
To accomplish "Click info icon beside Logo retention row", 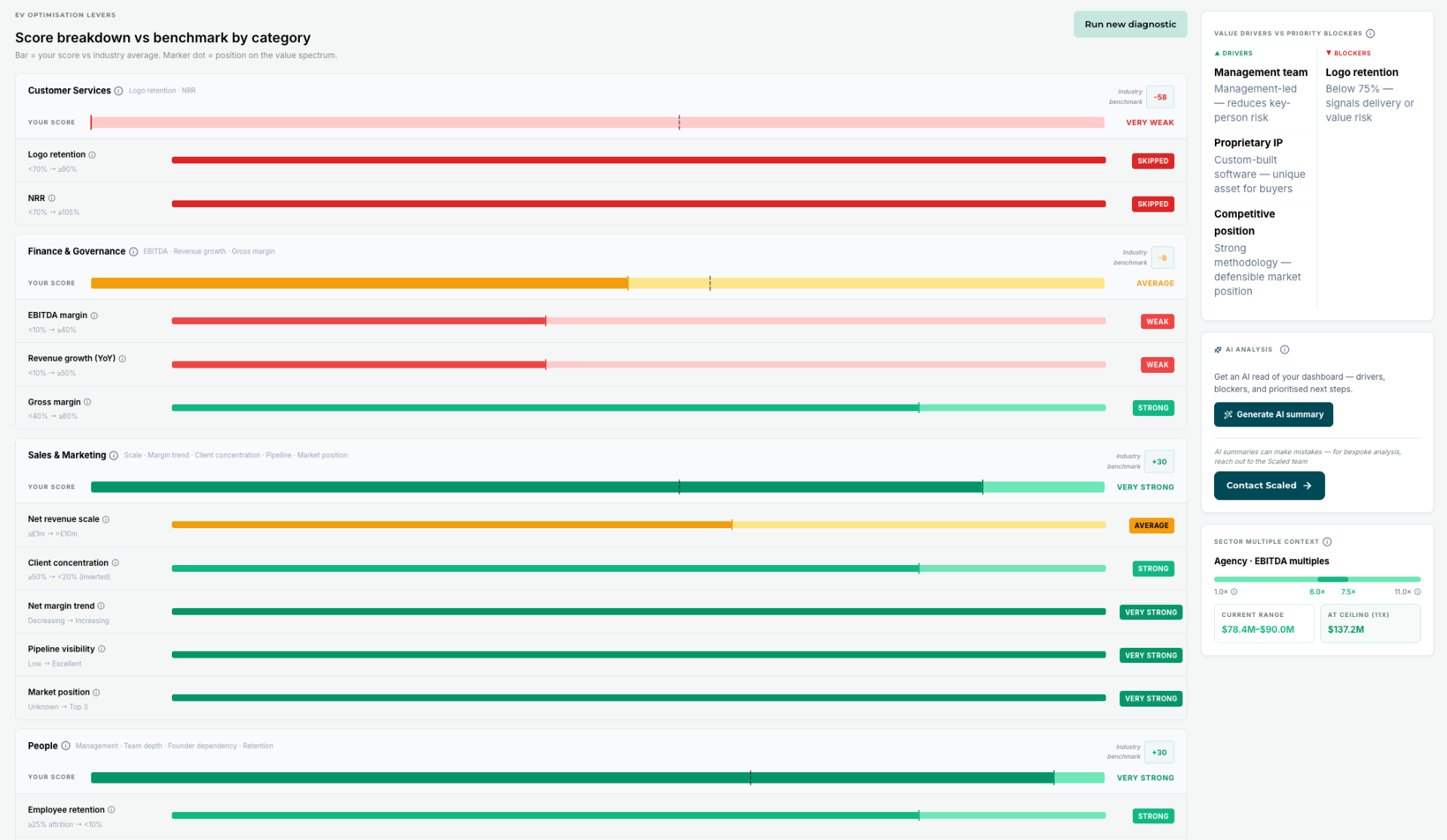I will click(92, 155).
